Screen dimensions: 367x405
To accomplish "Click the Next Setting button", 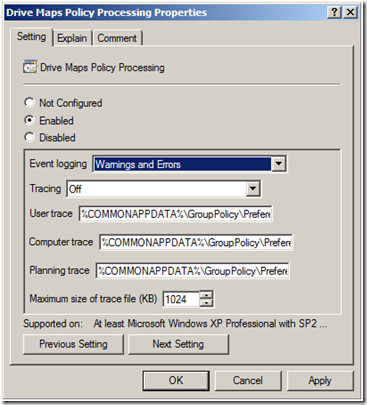I will click(178, 344).
